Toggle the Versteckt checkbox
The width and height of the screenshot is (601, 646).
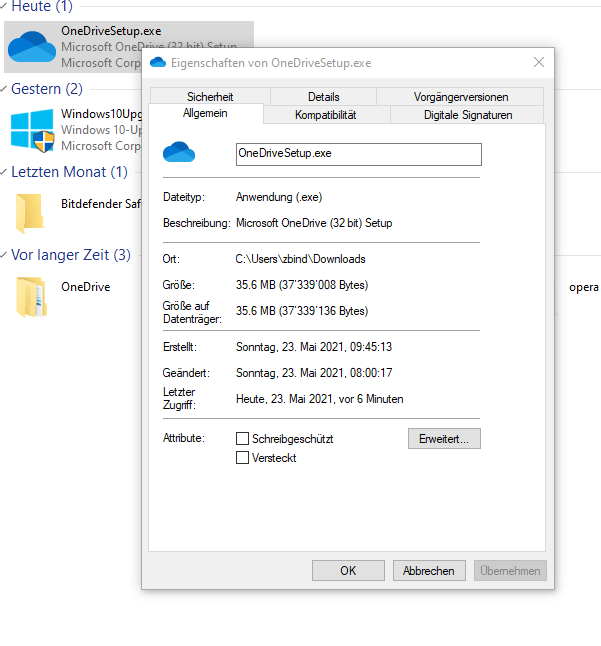[242, 457]
